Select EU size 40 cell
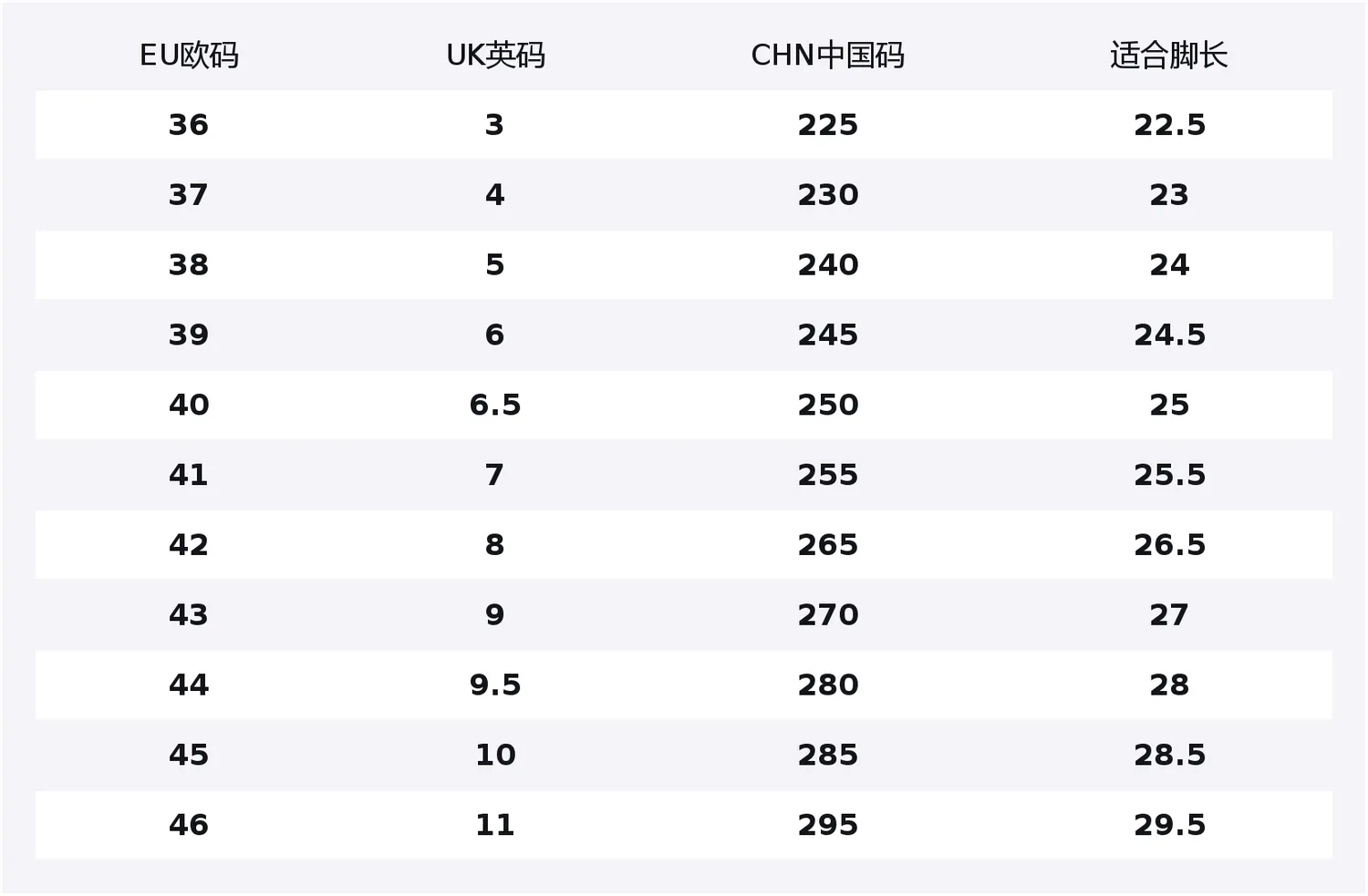The height and width of the screenshot is (896, 1368). click(189, 405)
